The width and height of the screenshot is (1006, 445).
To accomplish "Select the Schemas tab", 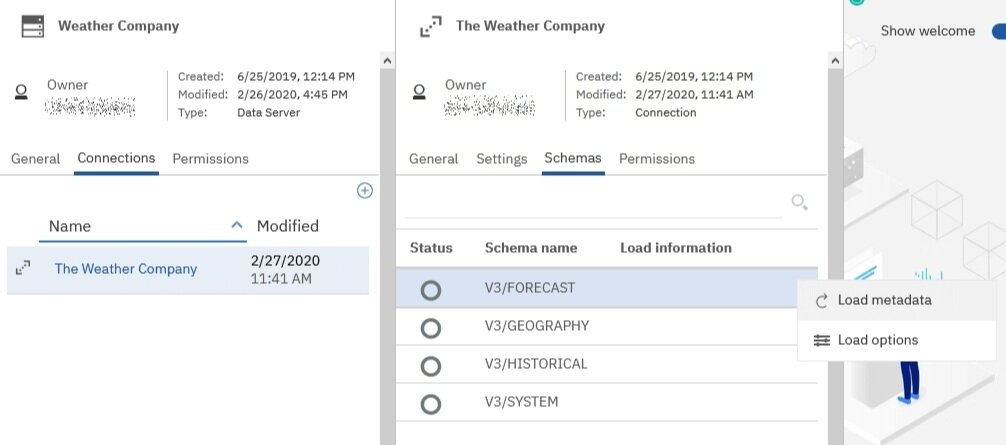I will point(573,158).
